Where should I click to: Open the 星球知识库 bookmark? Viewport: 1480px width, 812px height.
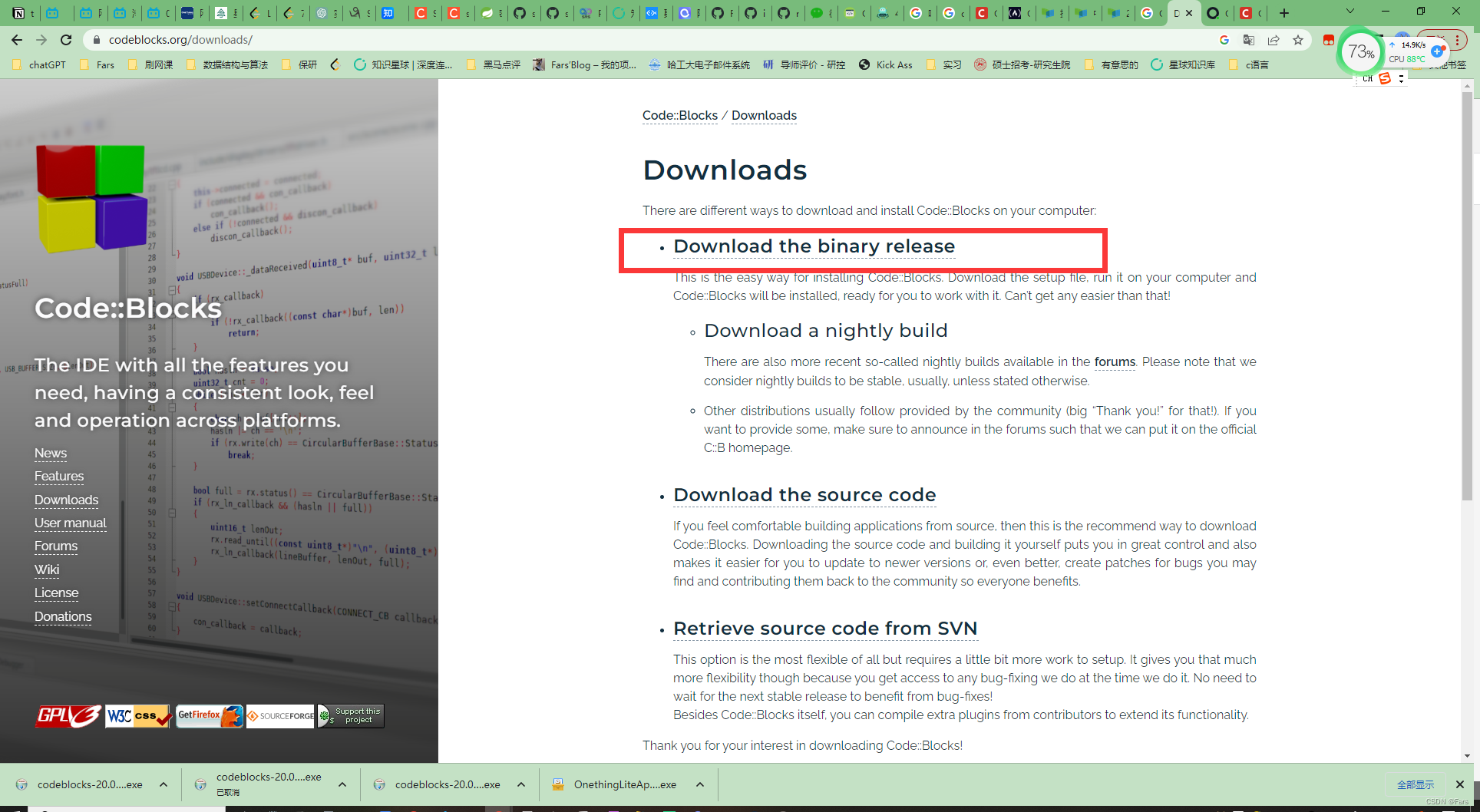(1183, 64)
